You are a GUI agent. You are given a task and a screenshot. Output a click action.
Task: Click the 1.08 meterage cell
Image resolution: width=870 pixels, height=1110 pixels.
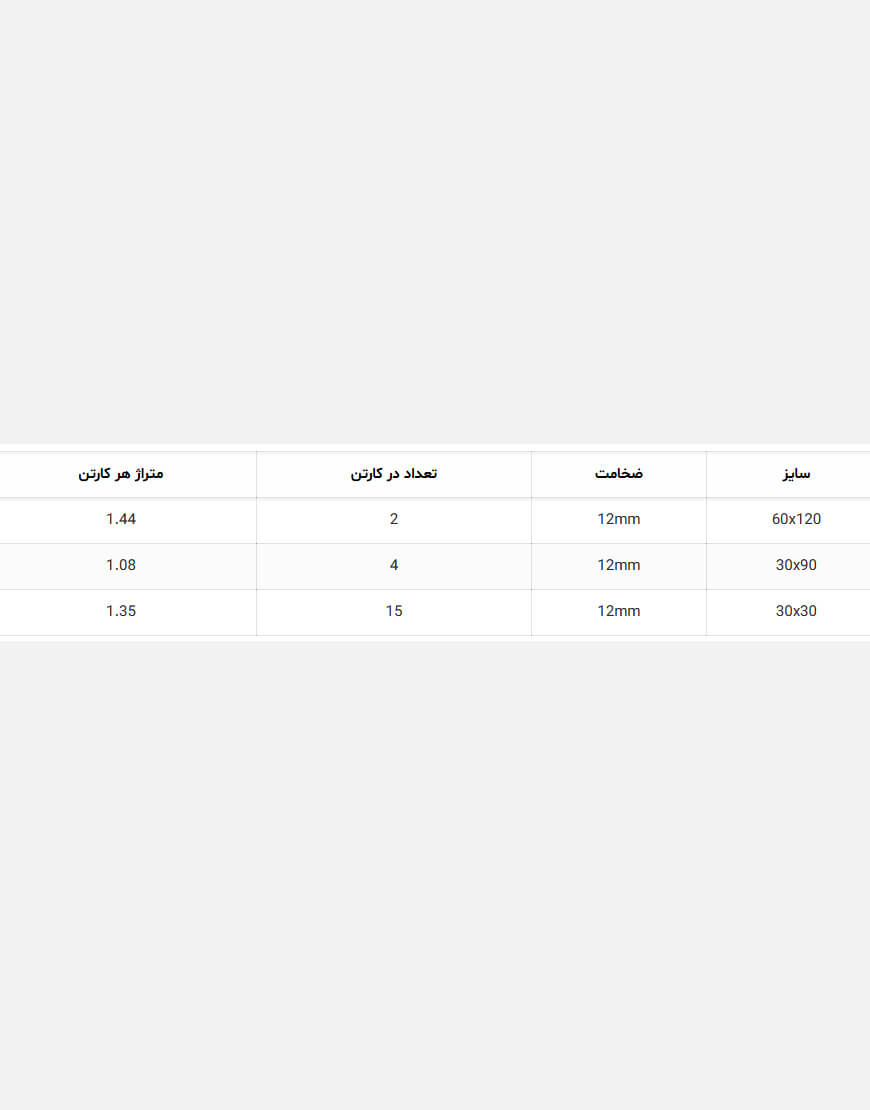[x=121, y=565]
